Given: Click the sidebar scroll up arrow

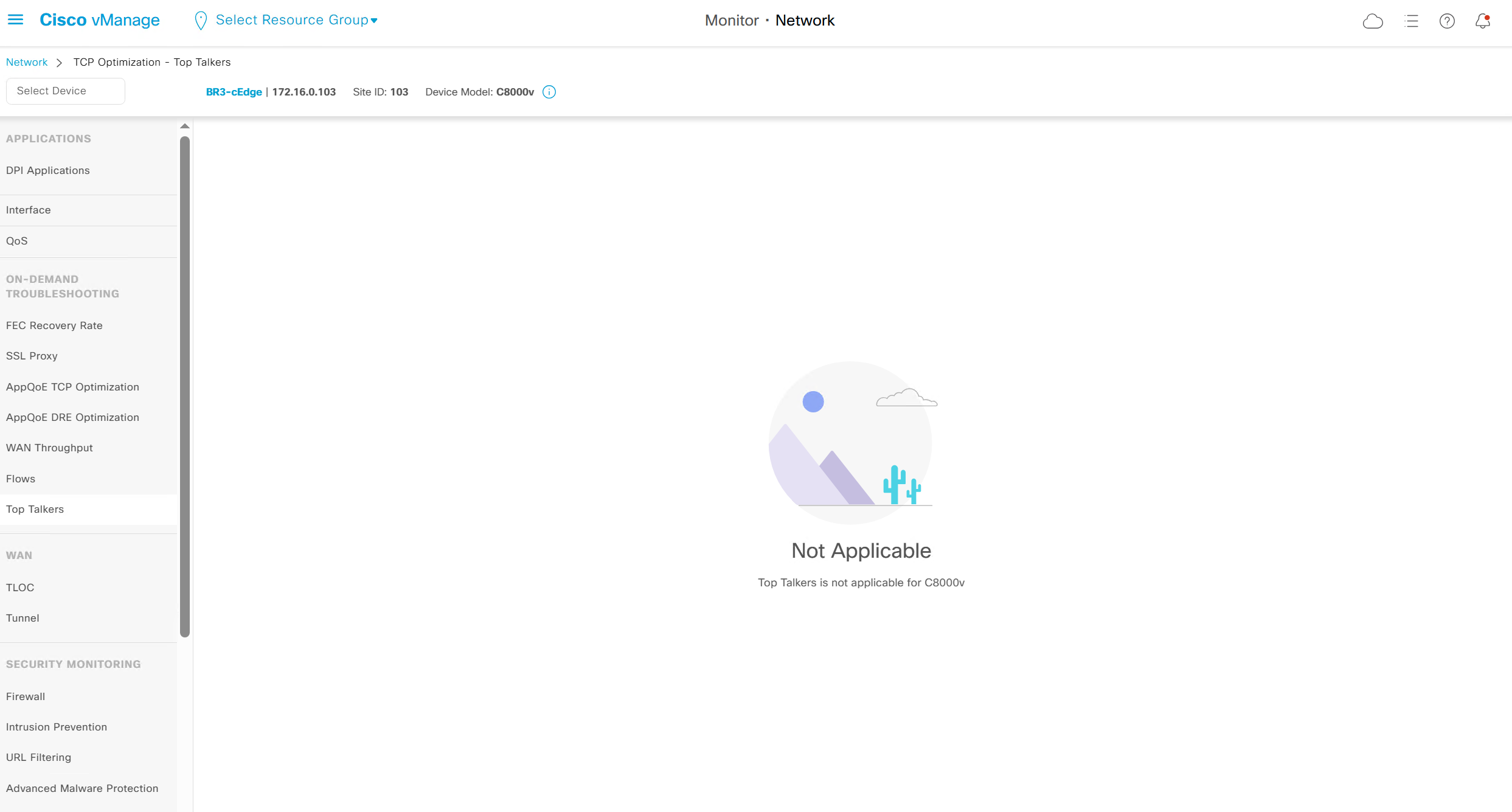Looking at the screenshot, I should click(185, 127).
